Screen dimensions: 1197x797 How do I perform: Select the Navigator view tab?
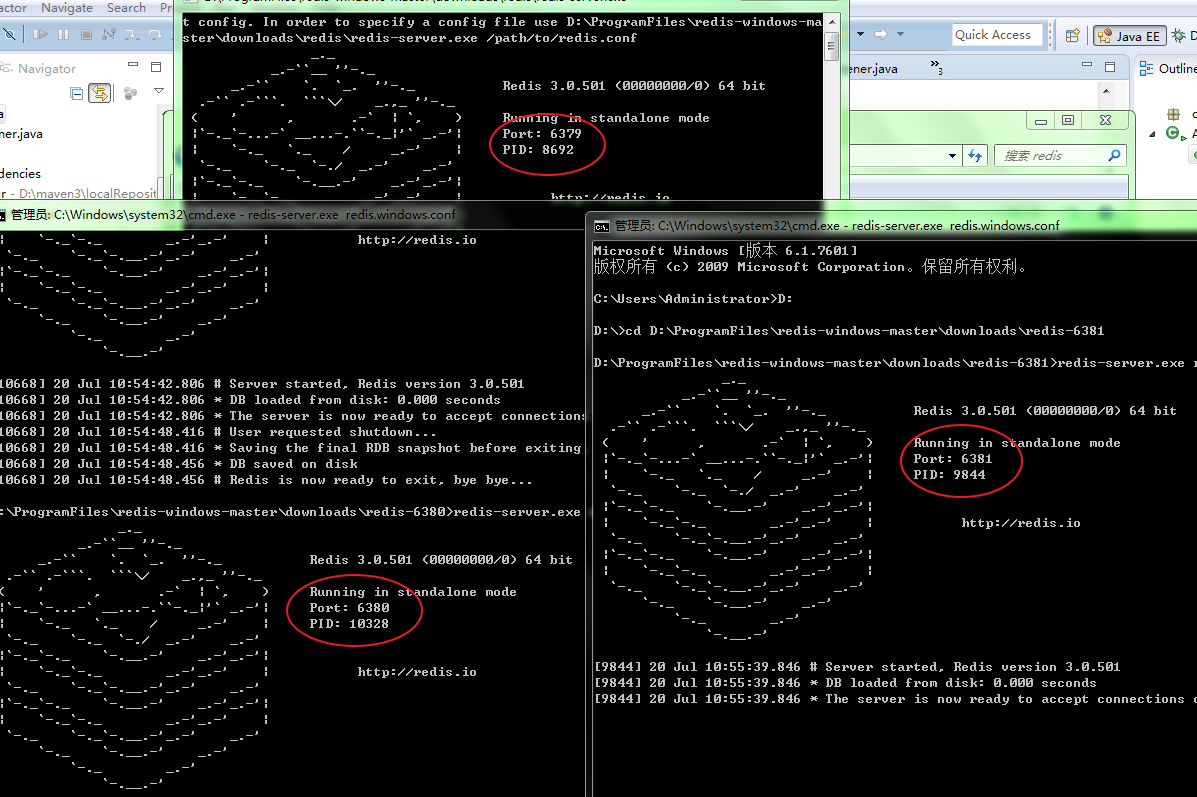tap(39, 69)
